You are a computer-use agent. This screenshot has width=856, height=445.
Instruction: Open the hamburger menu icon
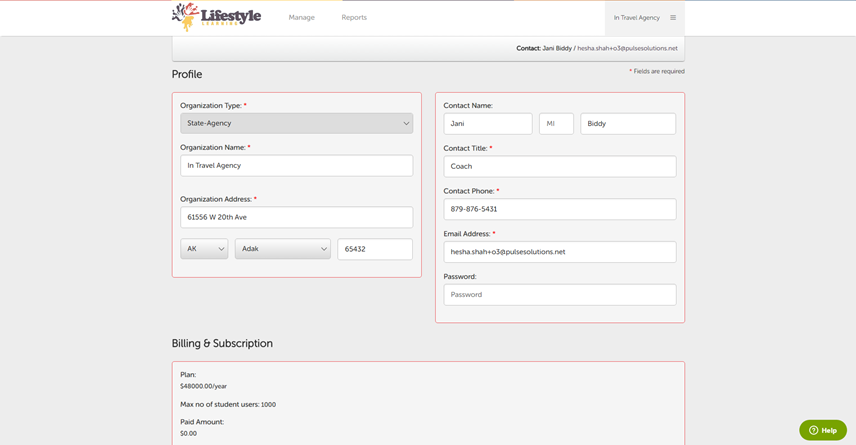point(673,18)
